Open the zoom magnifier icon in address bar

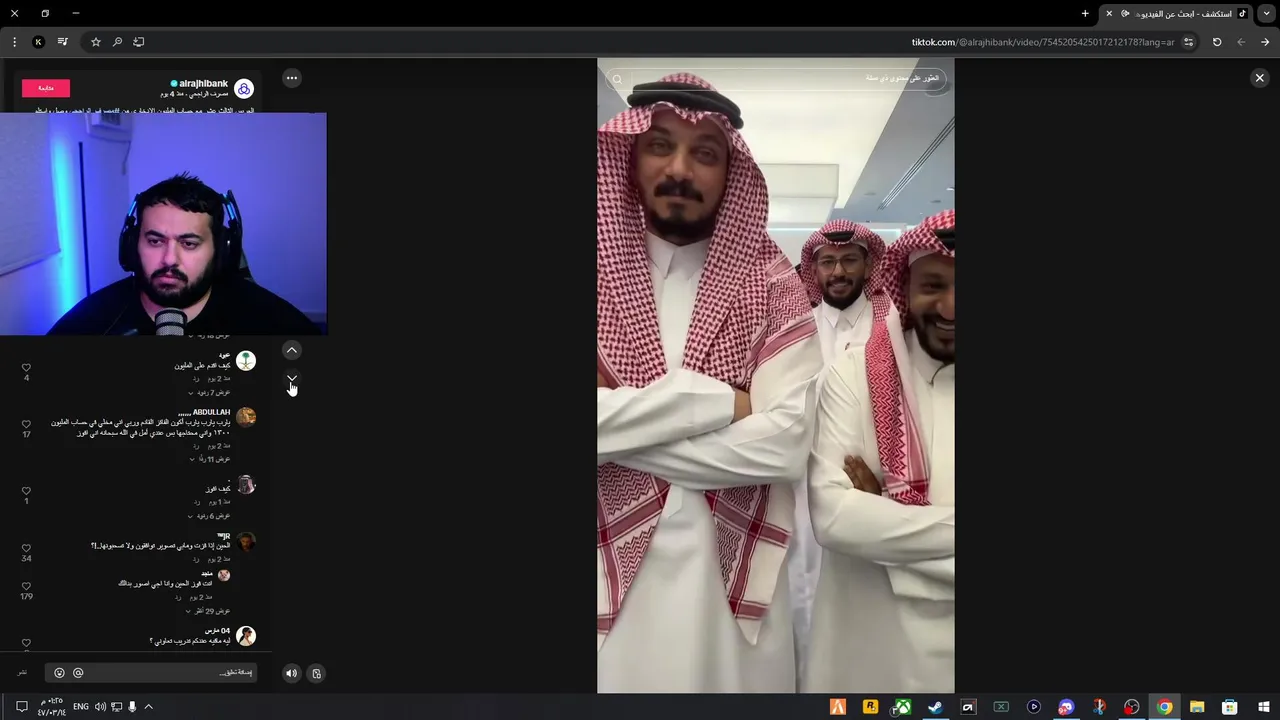[117, 42]
